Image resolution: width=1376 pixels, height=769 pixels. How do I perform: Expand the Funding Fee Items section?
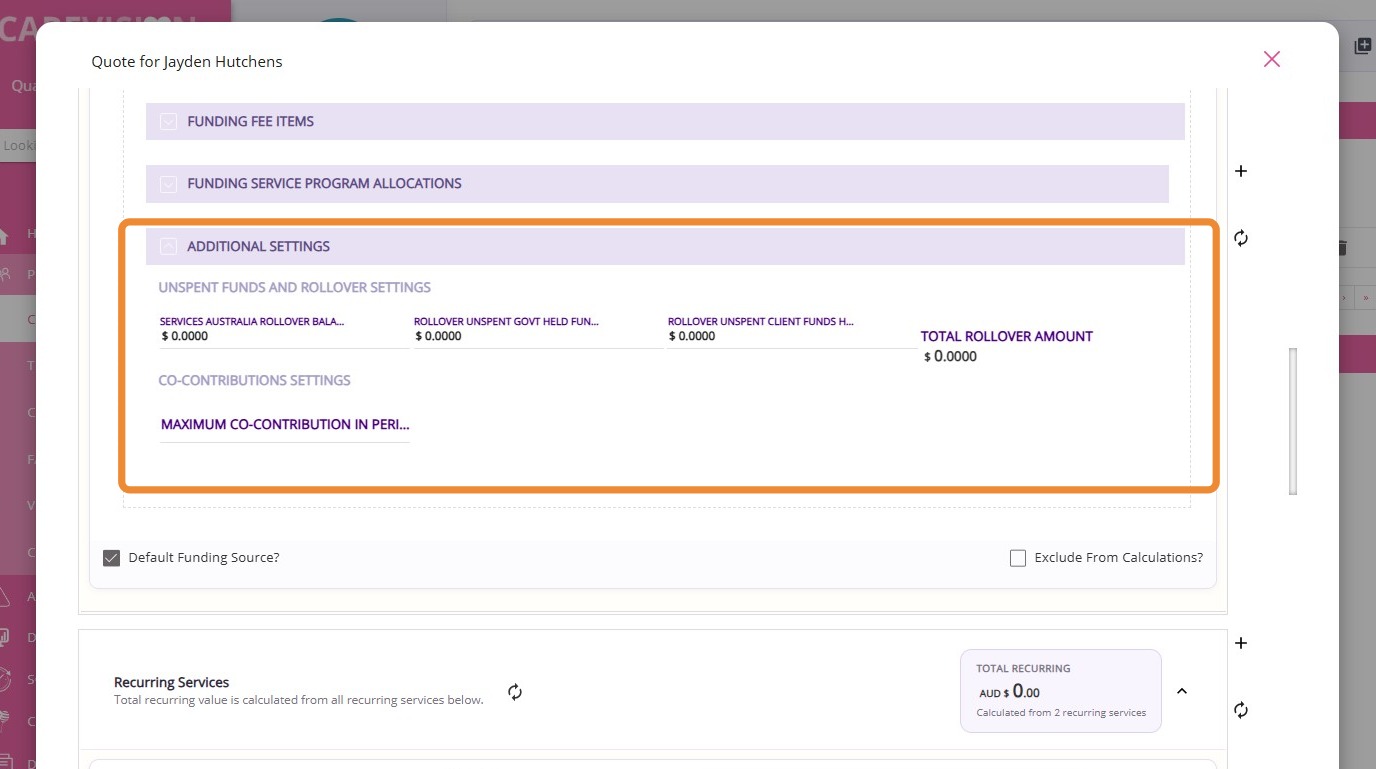(168, 122)
